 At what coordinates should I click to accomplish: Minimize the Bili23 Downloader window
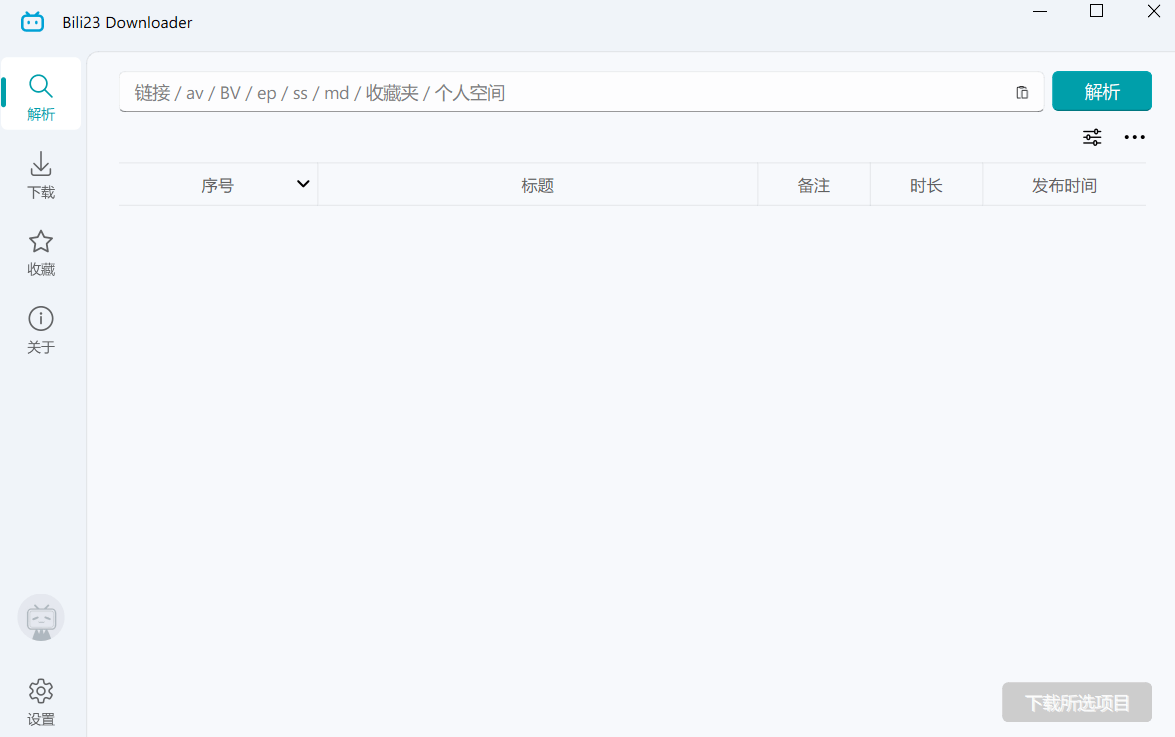[x=1040, y=11]
